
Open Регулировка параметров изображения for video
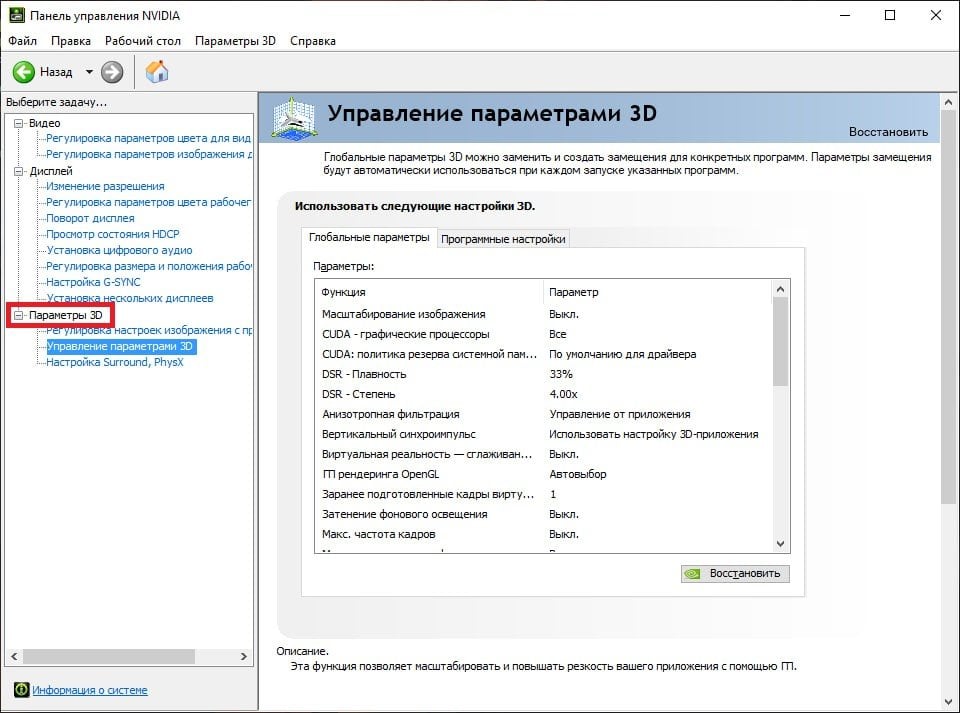tap(149, 154)
